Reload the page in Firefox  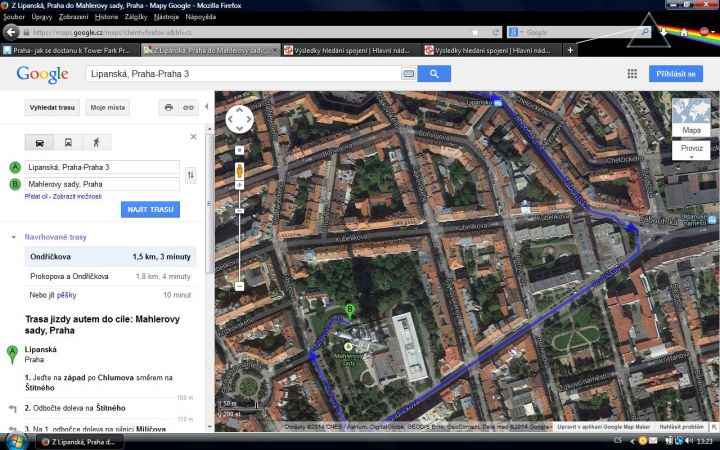click(495, 33)
